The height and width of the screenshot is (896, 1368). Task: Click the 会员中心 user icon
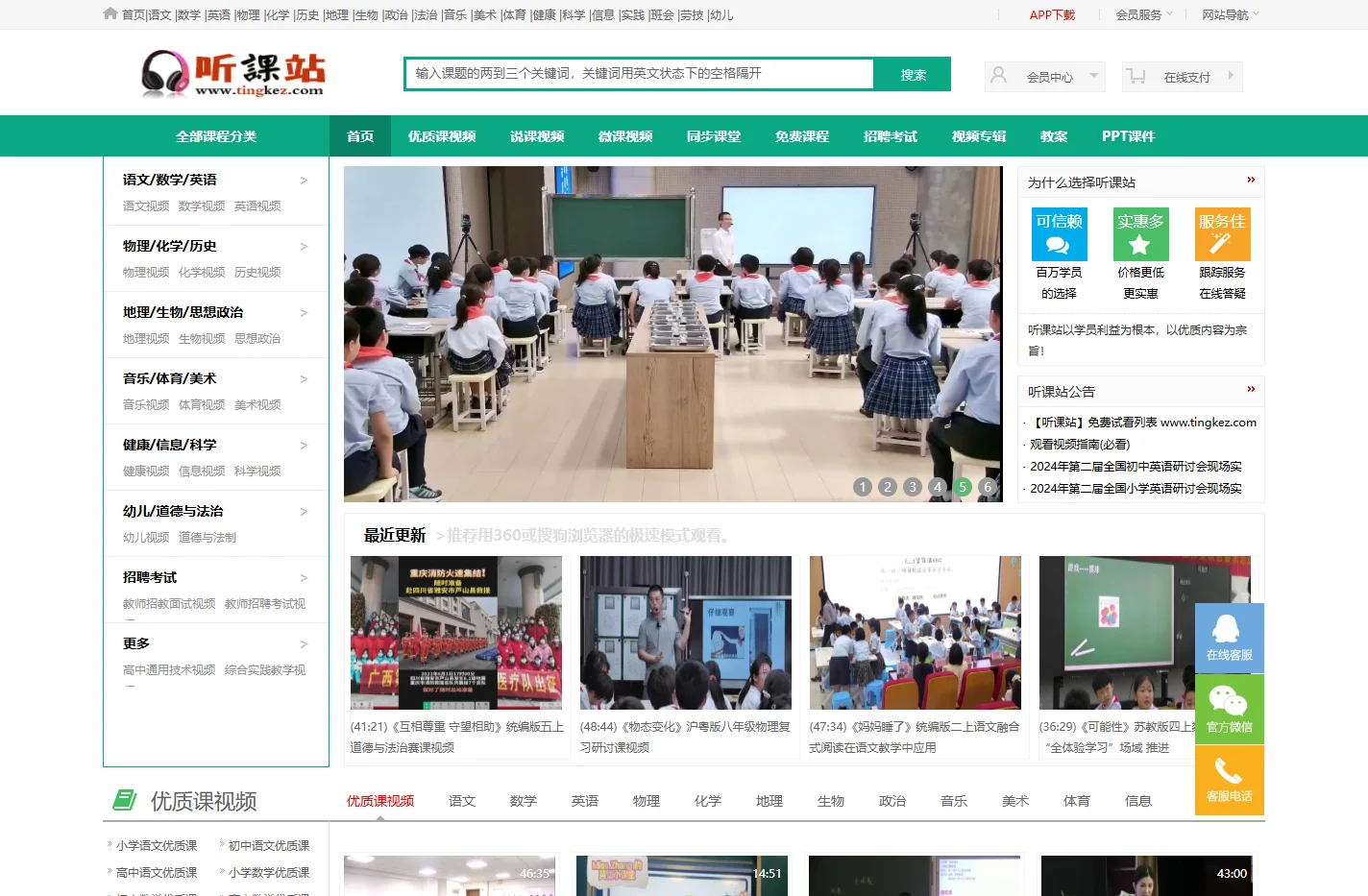(x=999, y=76)
